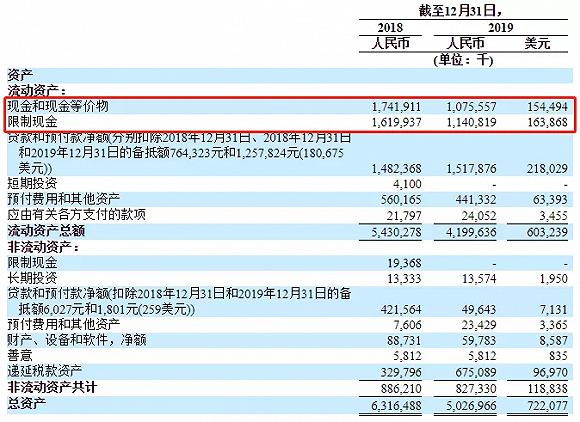Viewport: 580px width, 422px height.
Task: Select the value 1,075,557
Action: [471, 107]
